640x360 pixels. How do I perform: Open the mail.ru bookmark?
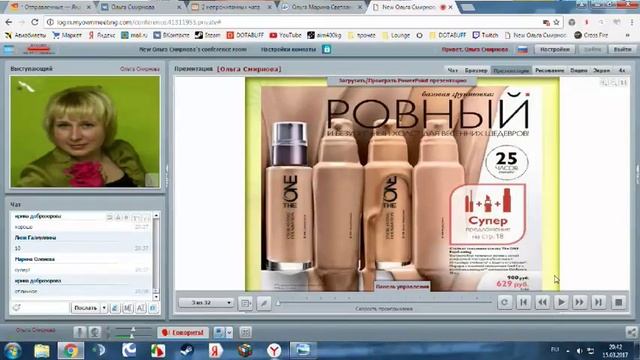[x=134, y=36]
